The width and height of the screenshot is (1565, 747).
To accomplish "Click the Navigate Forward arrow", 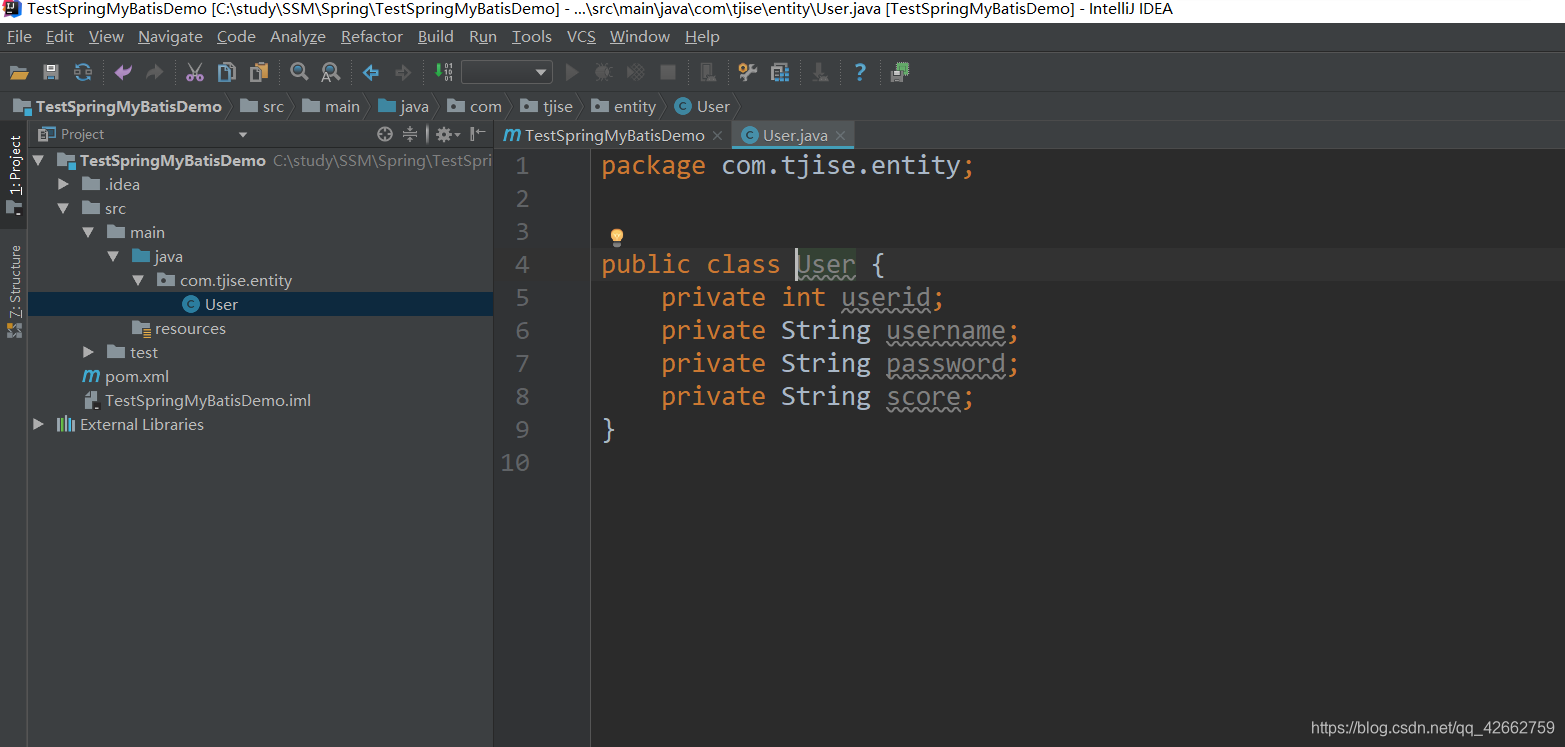I will [403, 72].
